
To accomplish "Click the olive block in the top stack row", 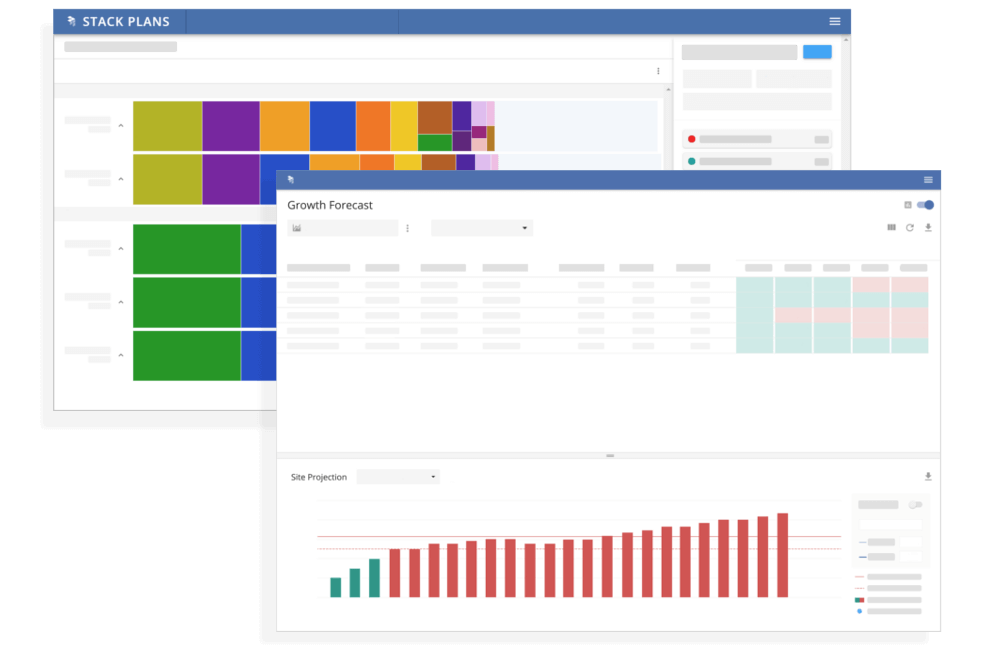I will [168, 126].
